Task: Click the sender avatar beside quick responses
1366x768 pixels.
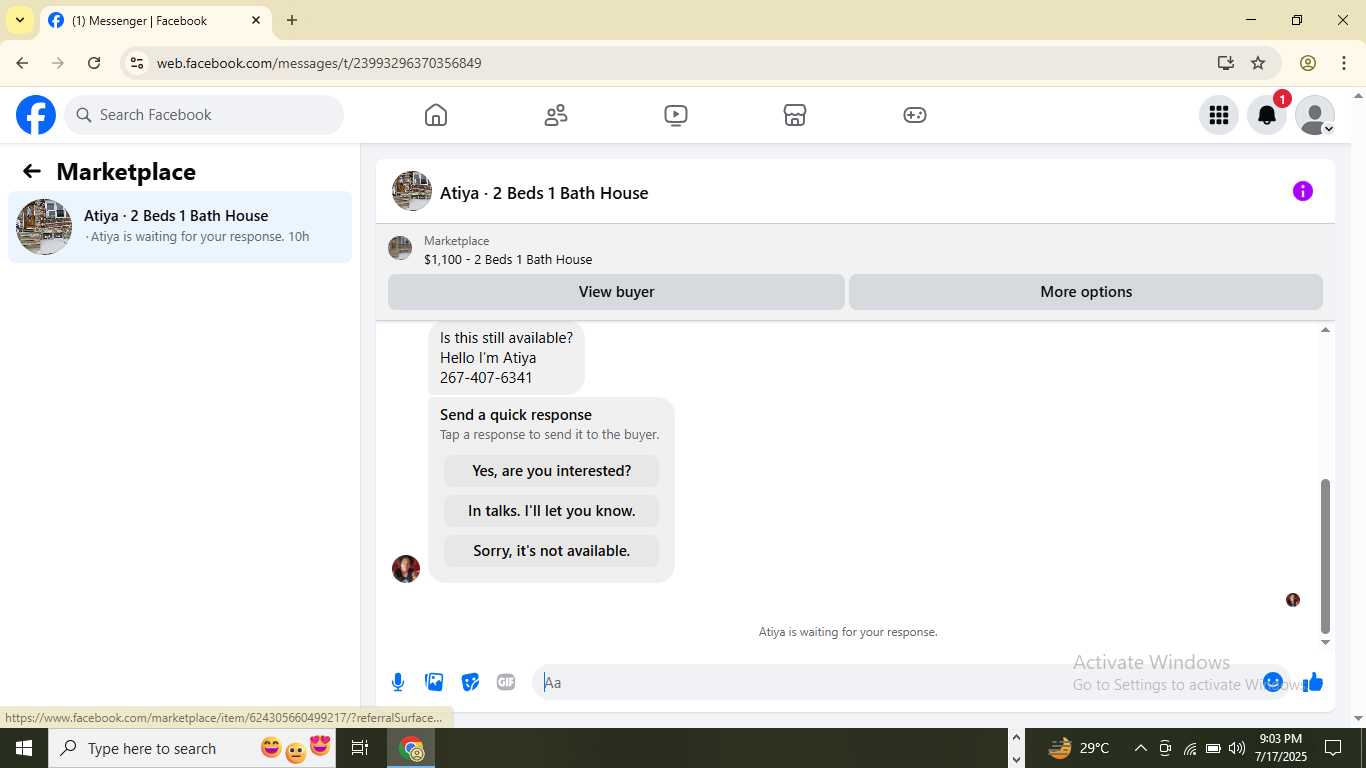Action: click(406, 569)
